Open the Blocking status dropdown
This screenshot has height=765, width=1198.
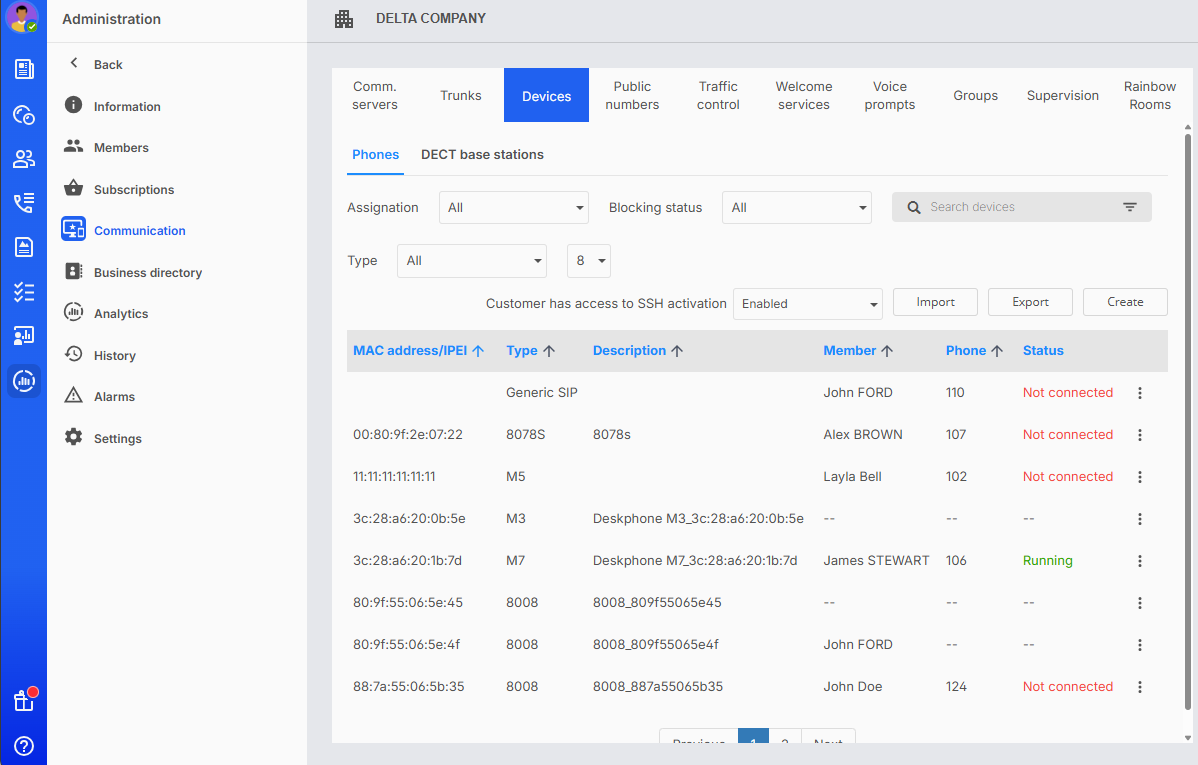coord(797,208)
